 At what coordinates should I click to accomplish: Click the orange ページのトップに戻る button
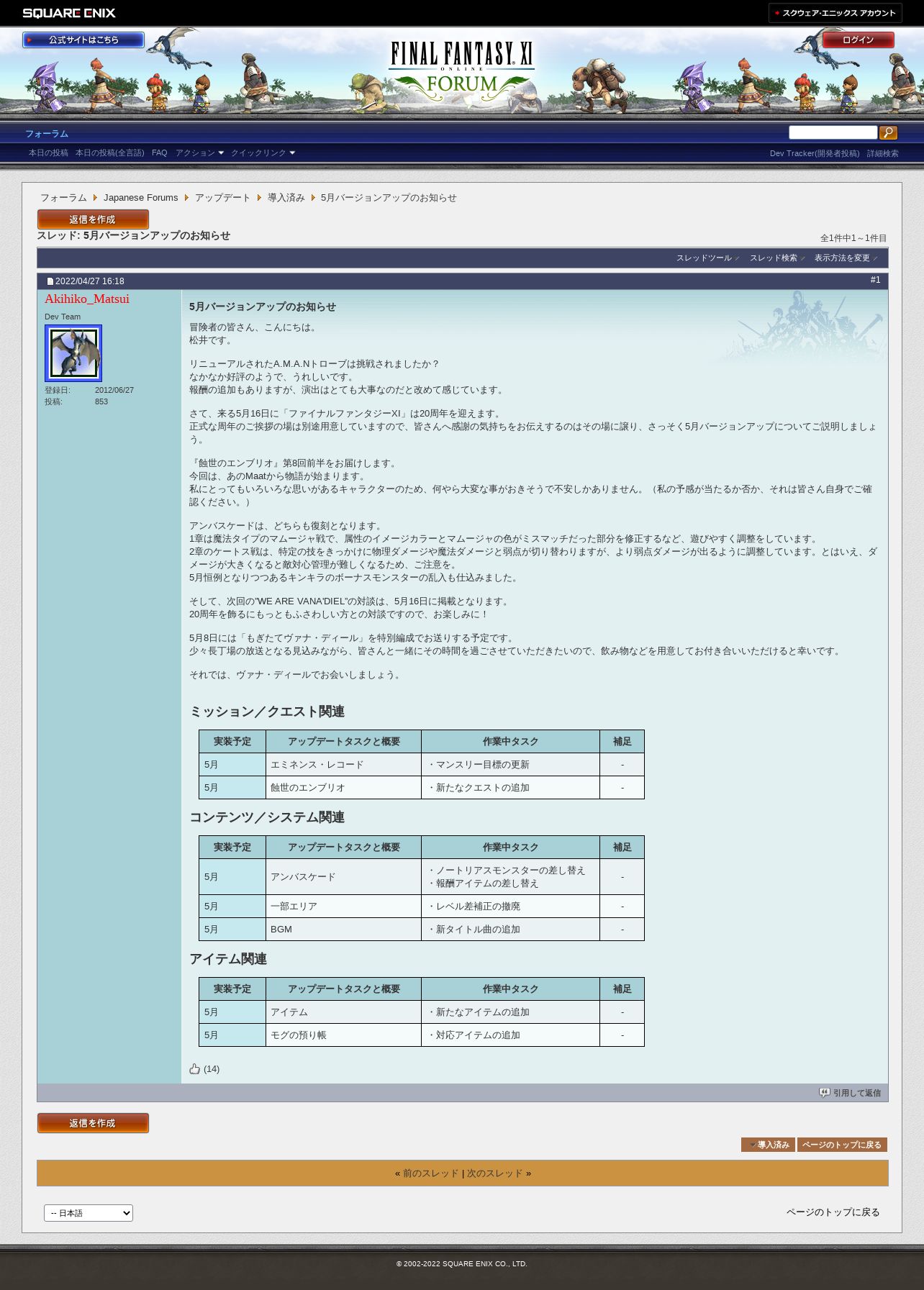tap(842, 1145)
